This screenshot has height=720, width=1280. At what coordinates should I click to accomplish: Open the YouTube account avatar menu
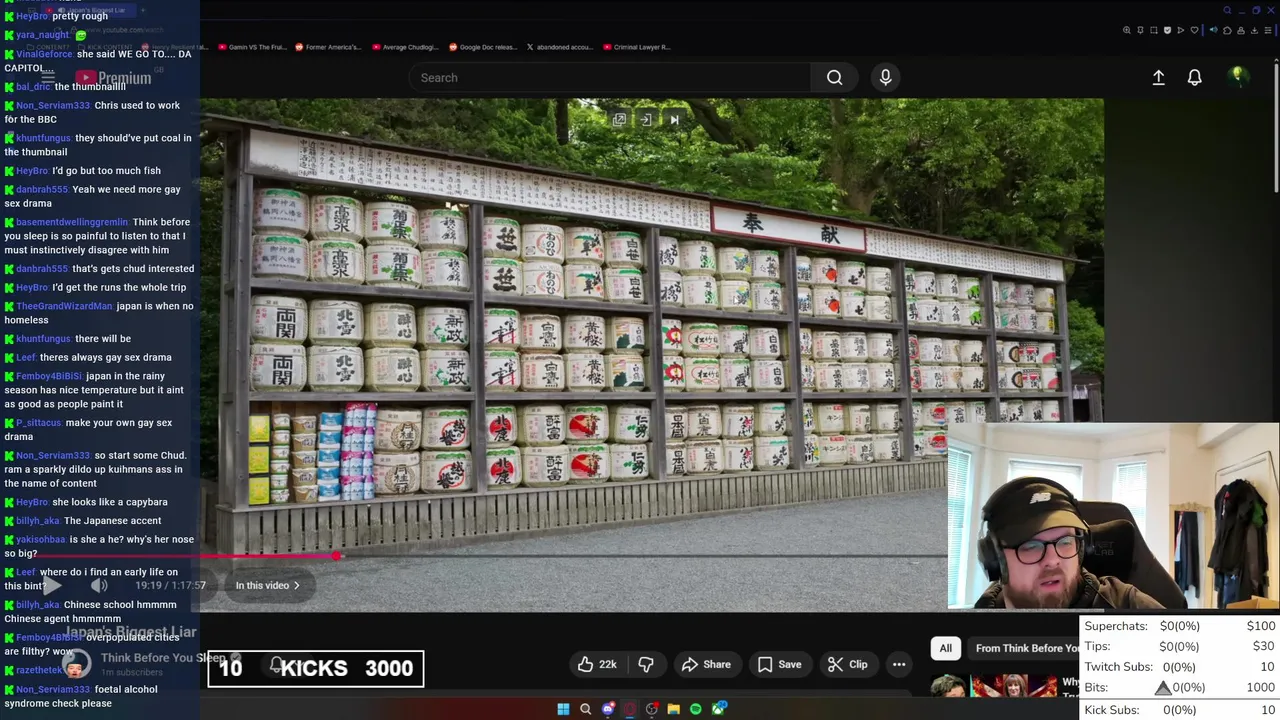point(1238,77)
